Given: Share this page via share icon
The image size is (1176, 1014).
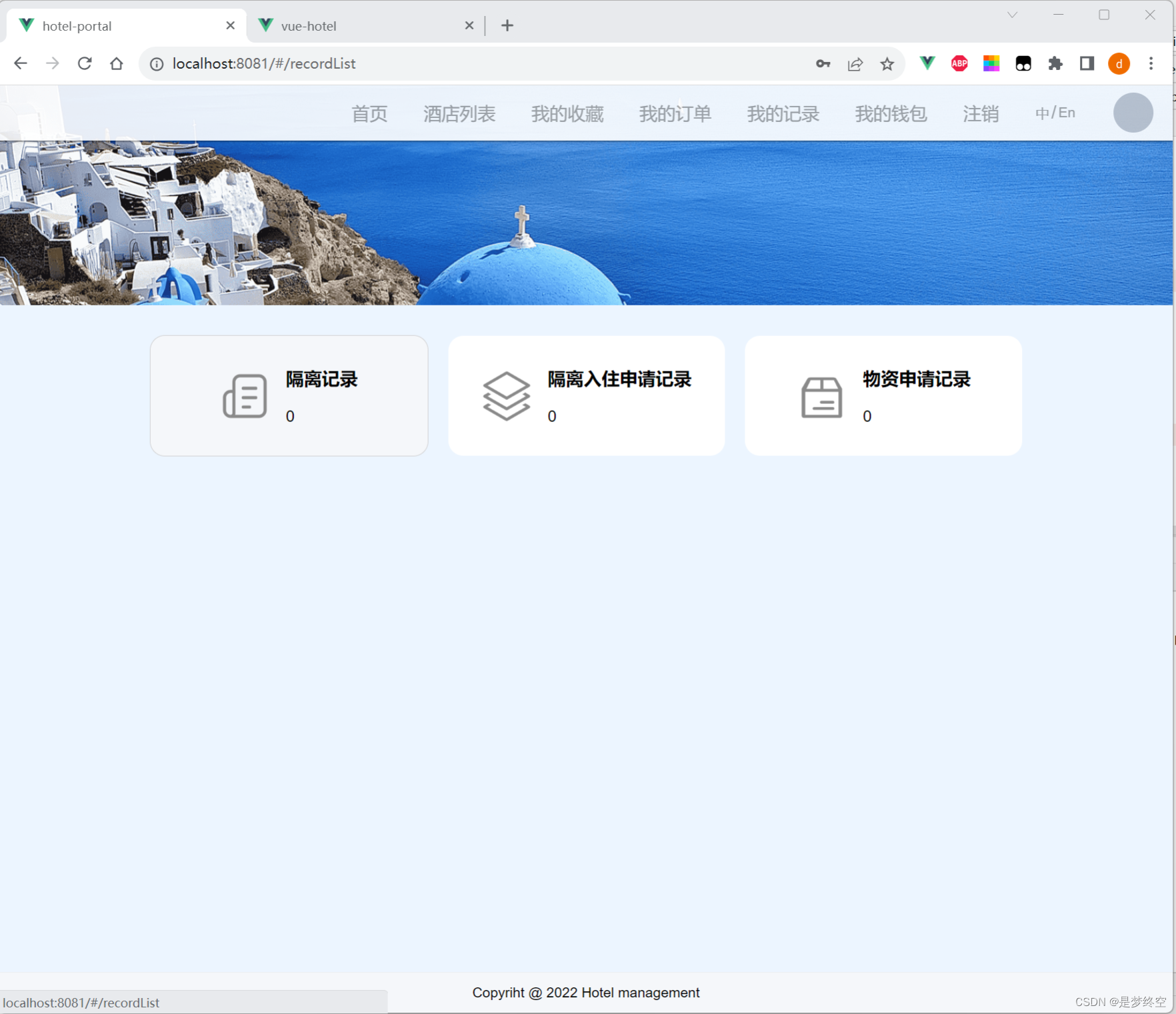Looking at the screenshot, I should pos(855,63).
